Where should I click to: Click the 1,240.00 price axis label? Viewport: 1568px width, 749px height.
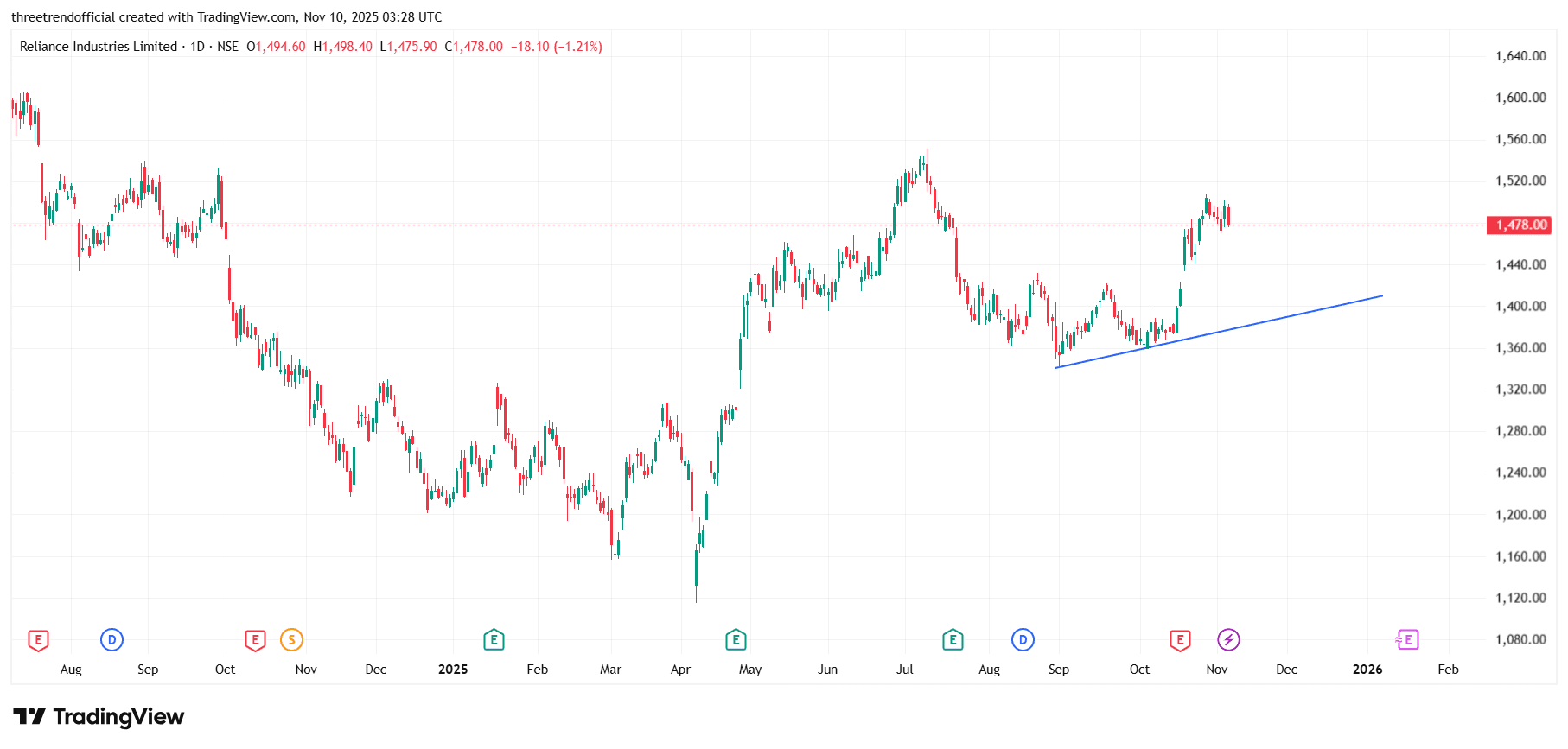[1520, 472]
